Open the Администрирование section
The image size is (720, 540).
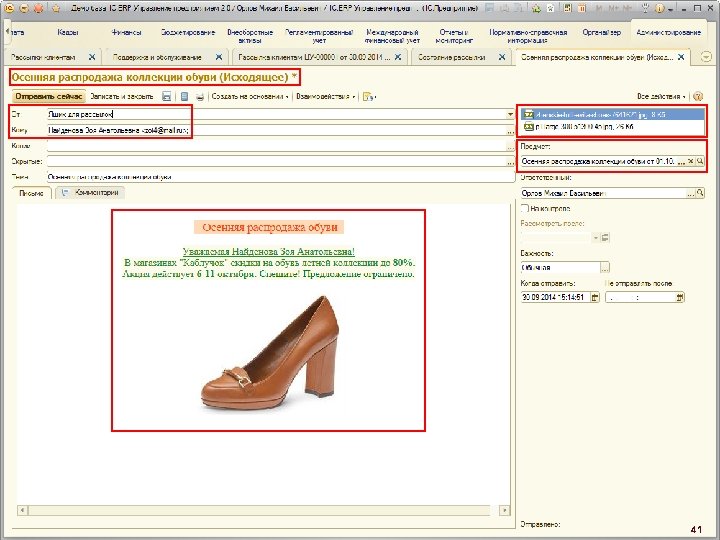[x=669, y=33]
